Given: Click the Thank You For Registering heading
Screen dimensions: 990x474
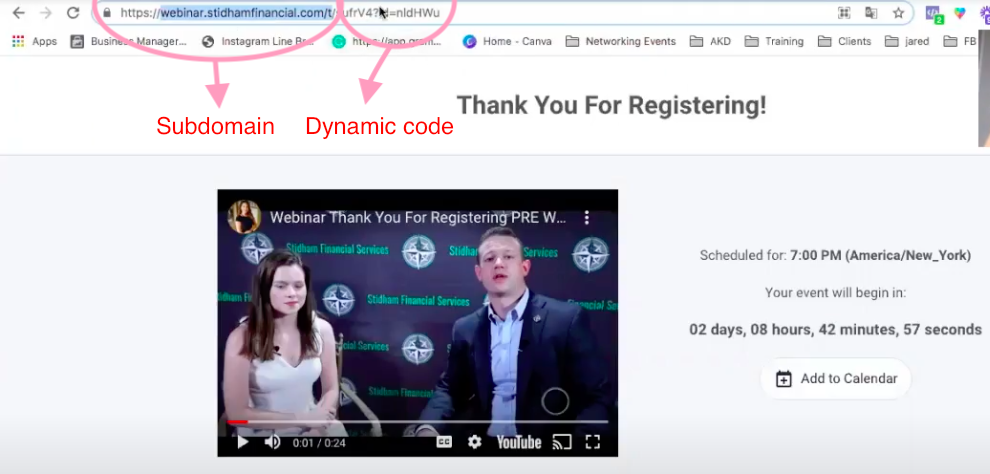Looking at the screenshot, I should pos(611,105).
